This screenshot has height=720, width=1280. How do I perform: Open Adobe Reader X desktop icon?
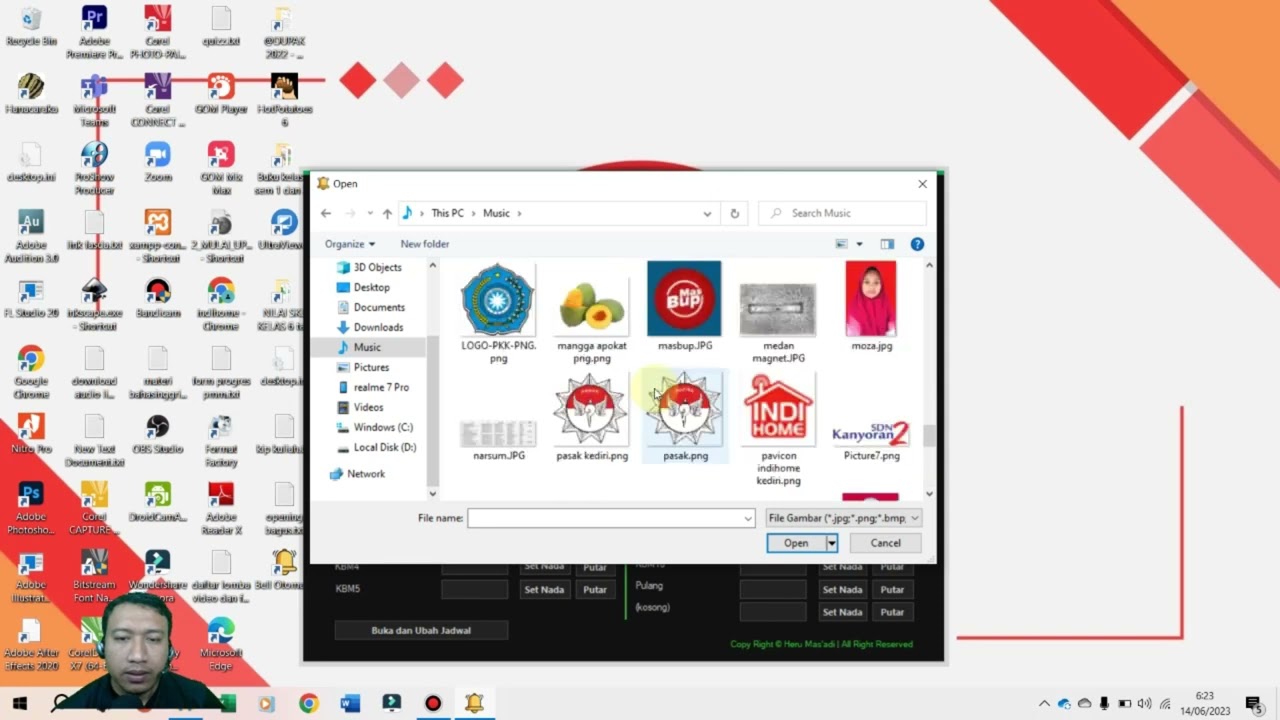click(x=221, y=508)
